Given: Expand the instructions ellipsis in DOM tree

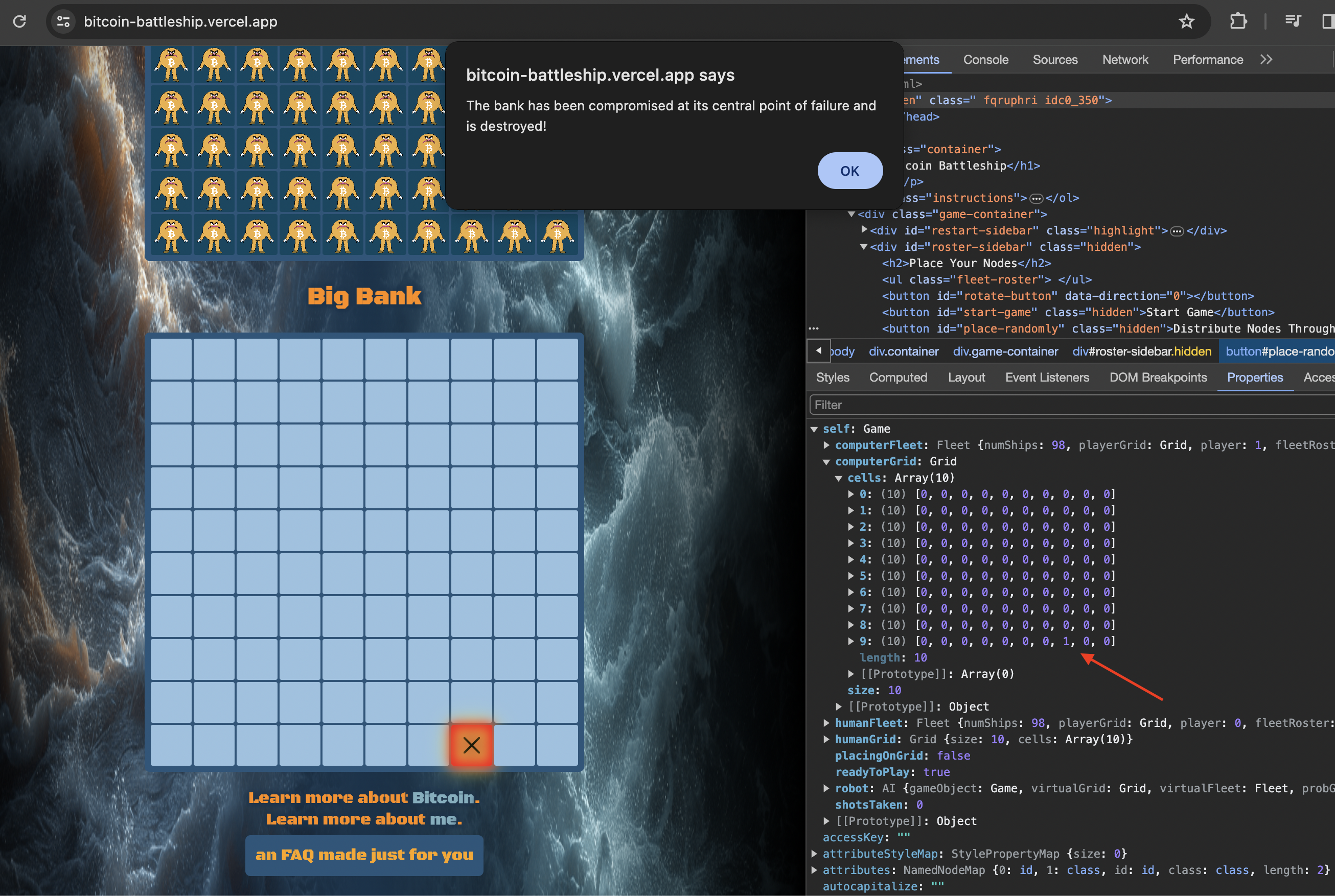Looking at the screenshot, I should [1036, 198].
